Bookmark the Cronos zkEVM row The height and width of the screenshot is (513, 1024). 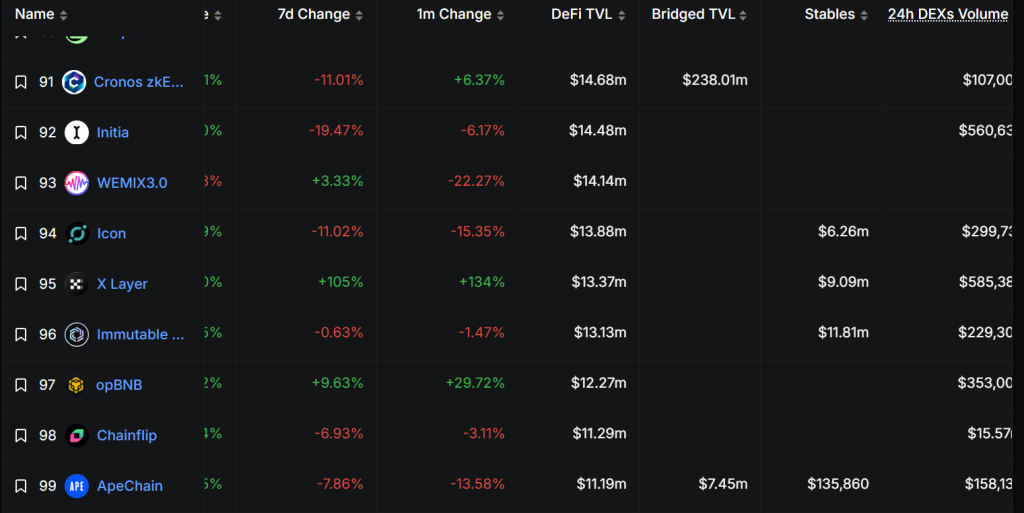coord(21,82)
